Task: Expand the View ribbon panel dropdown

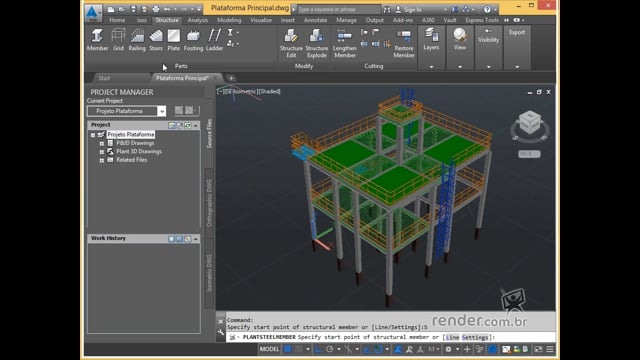Action: pos(460,67)
